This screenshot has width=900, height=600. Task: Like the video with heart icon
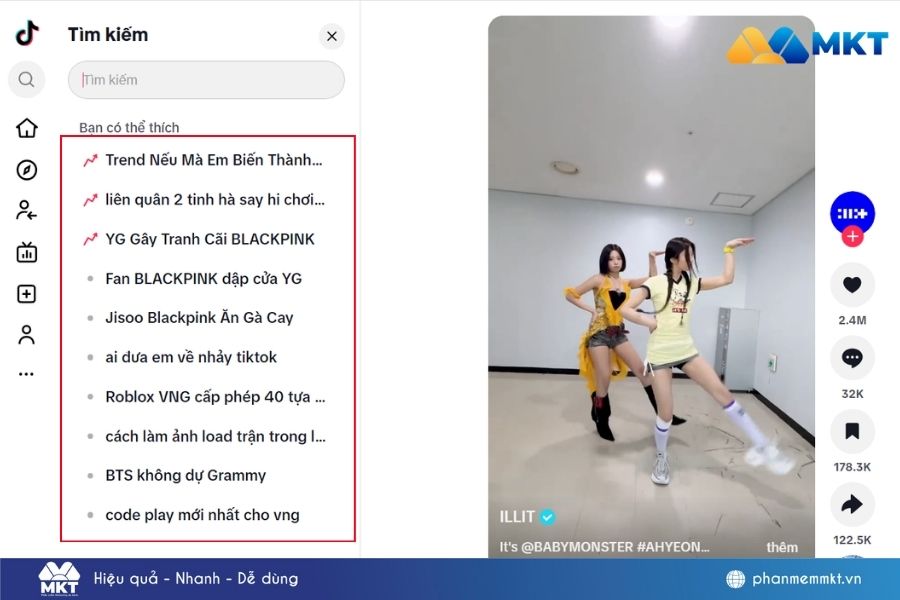(x=852, y=284)
